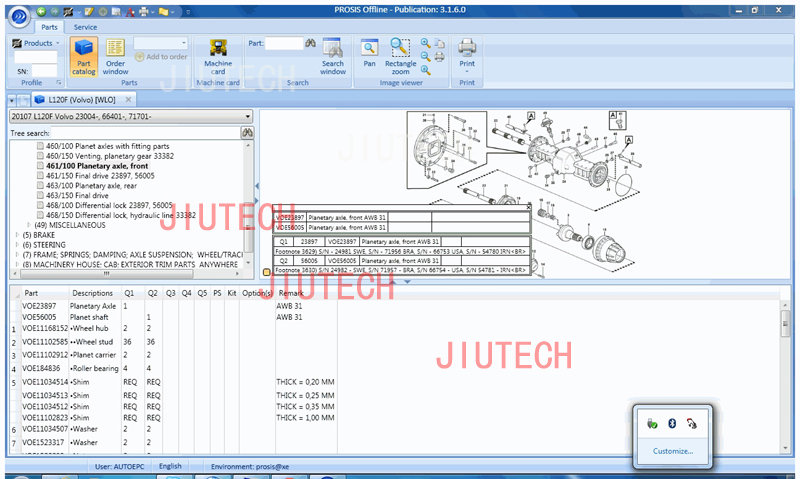The width and height of the screenshot is (800, 479).
Task: Click part number VOE11168152 Wheel hub row
Action: 45,329
